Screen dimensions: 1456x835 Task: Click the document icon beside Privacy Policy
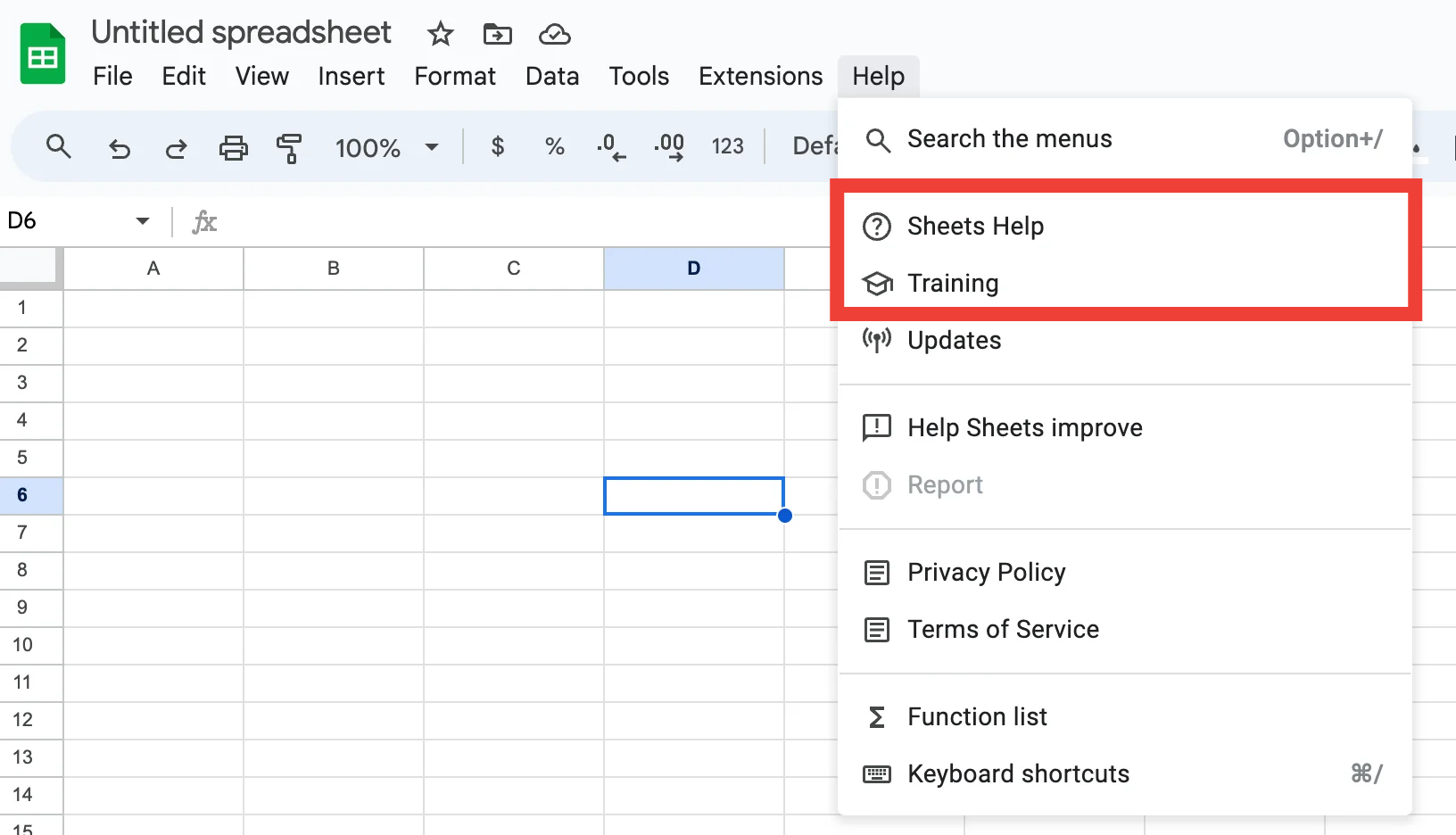point(877,573)
